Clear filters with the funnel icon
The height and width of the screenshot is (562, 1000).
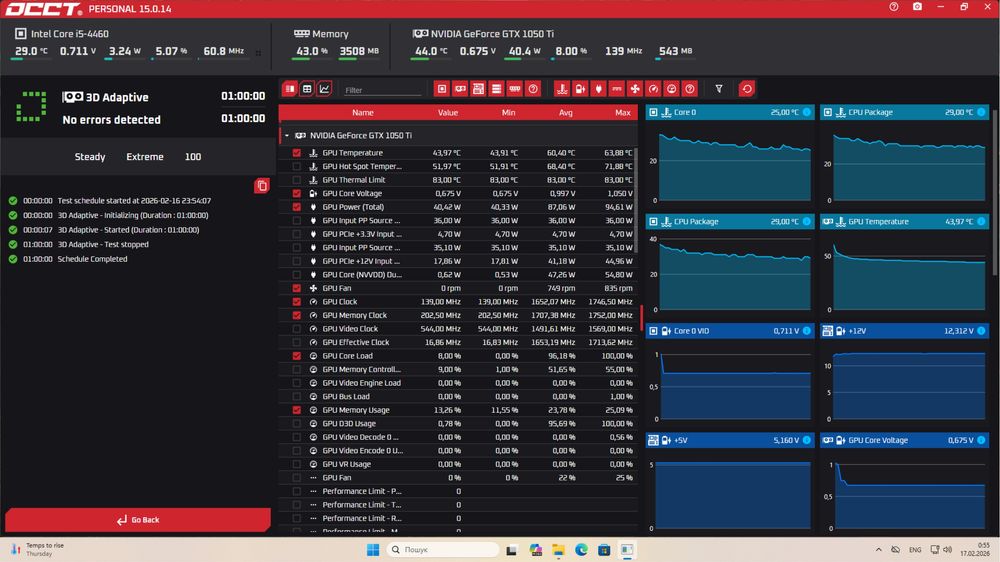click(x=719, y=89)
